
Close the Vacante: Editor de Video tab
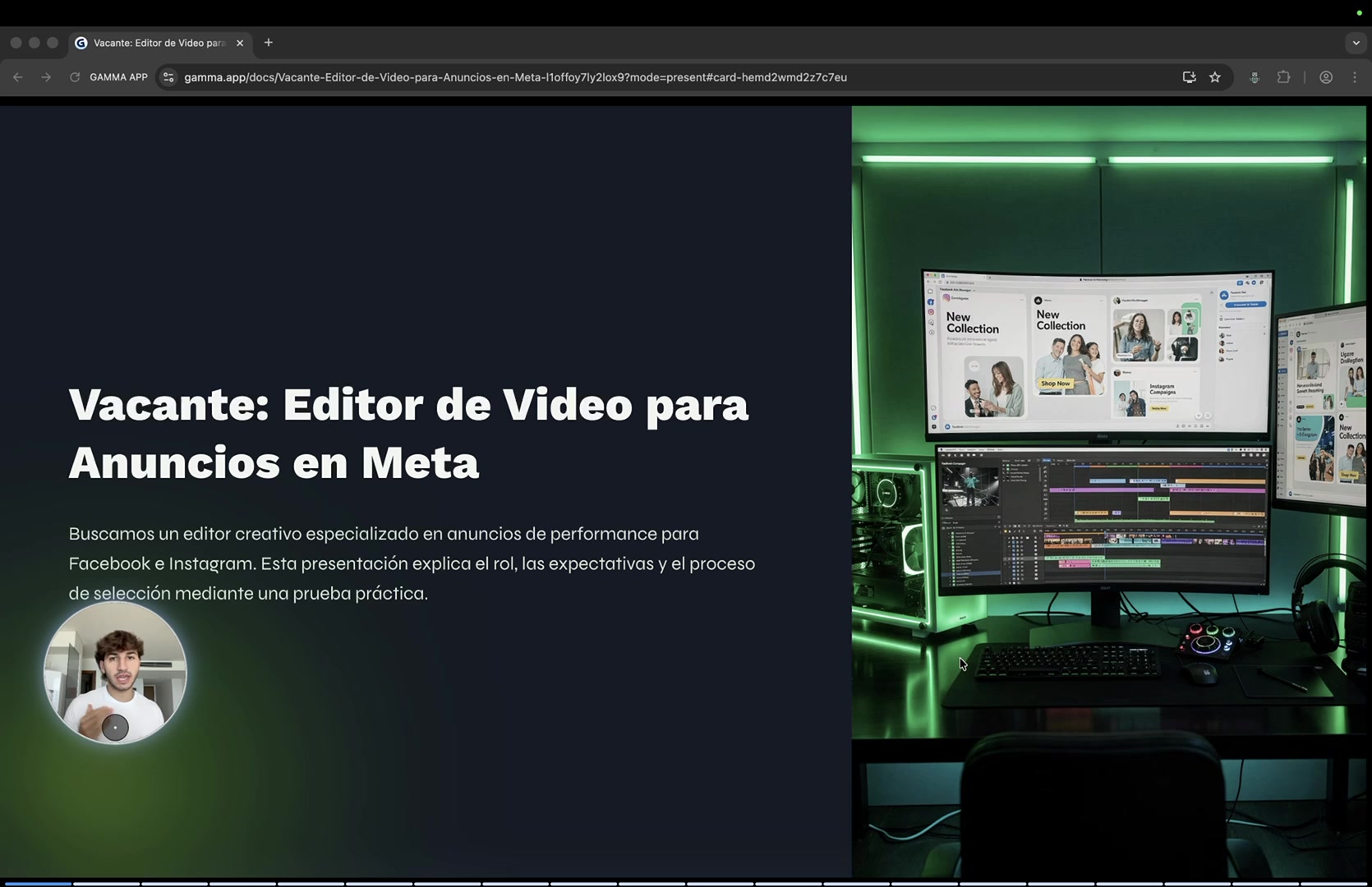pyautogui.click(x=240, y=43)
